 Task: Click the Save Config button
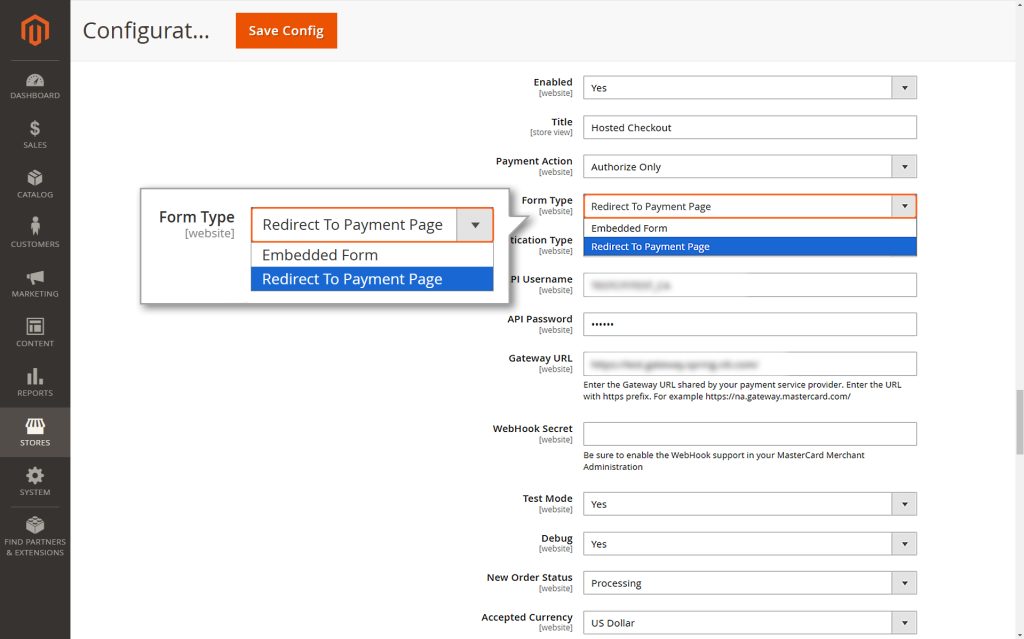click(286, 30)
